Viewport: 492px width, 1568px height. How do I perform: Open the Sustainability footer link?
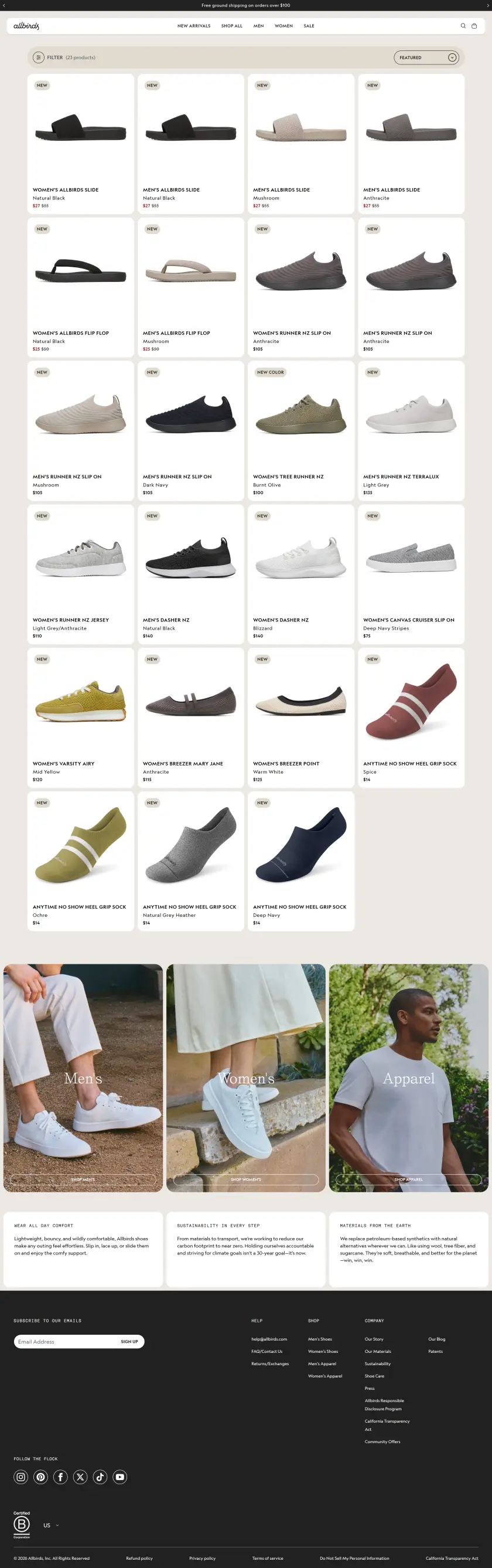coord(378,1363)
